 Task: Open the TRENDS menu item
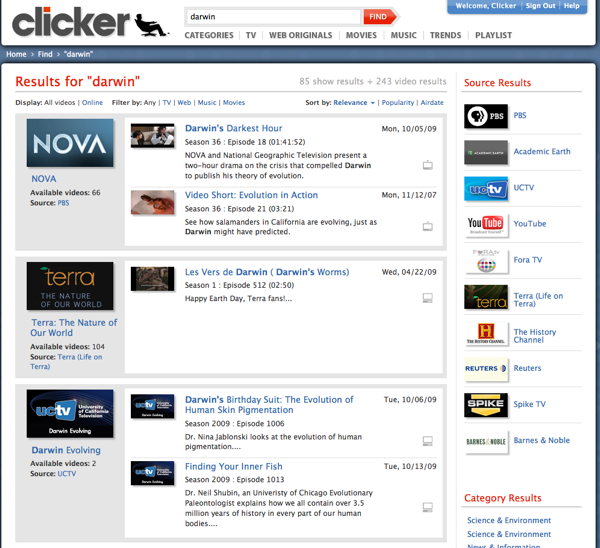tap(445, 35)
